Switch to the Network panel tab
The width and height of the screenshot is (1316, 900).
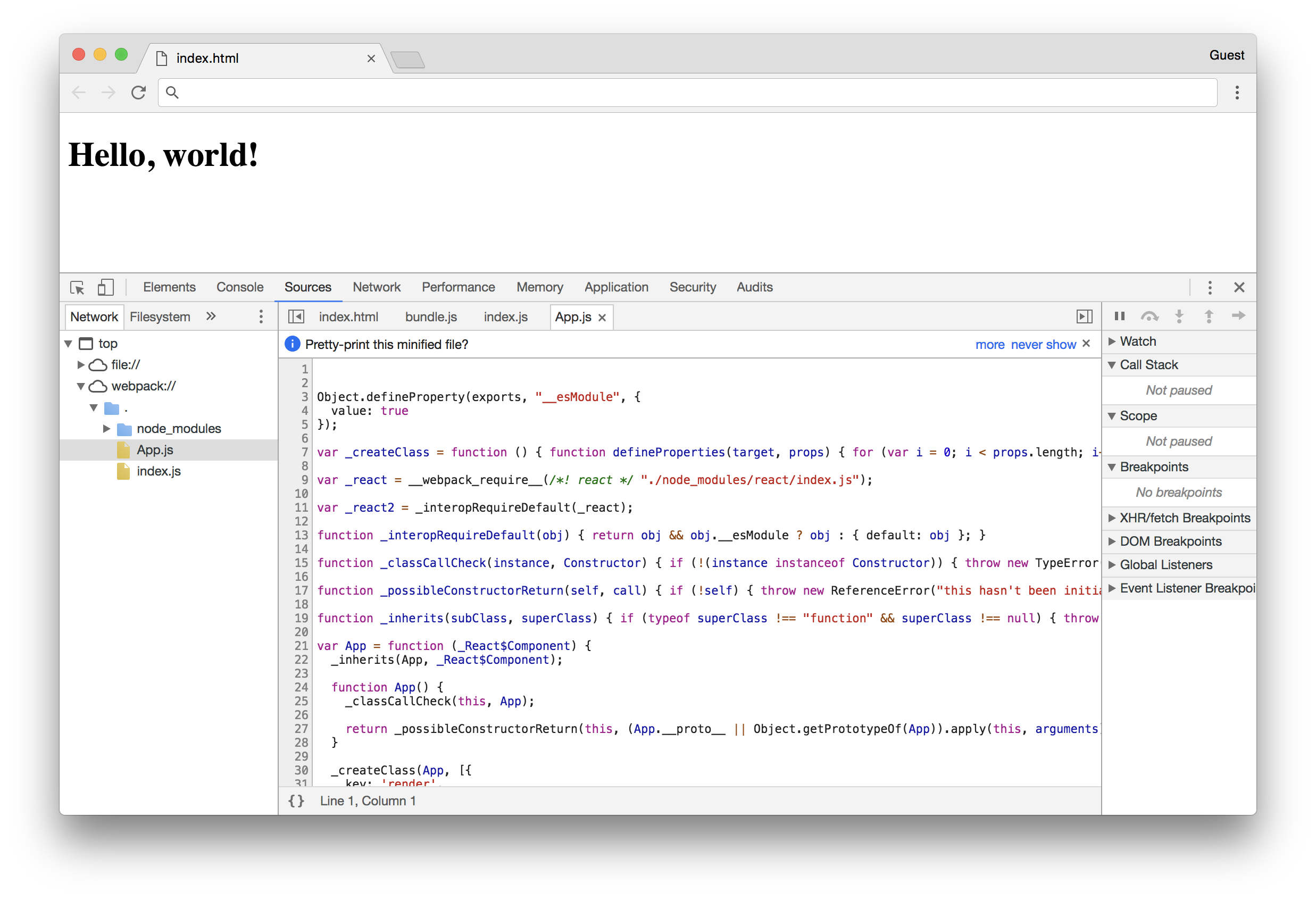pyautogui.click(x=377, y=287)
